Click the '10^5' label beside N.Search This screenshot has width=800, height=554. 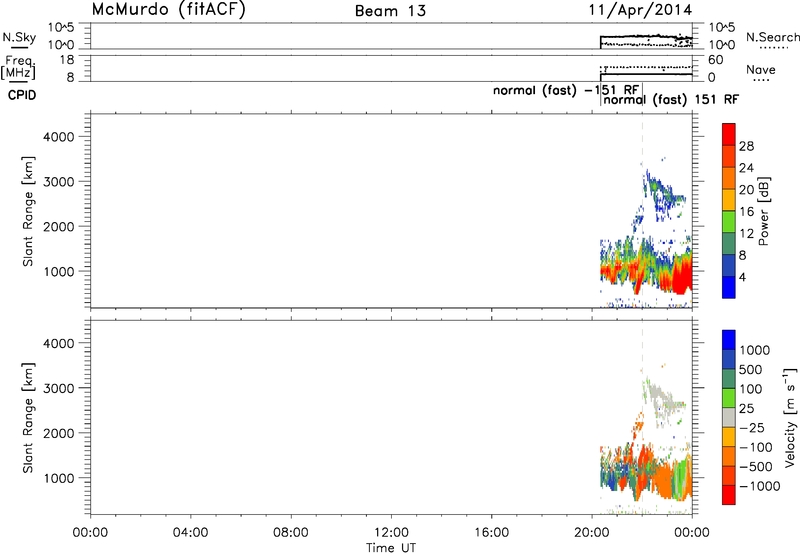(x=721, y=28)
